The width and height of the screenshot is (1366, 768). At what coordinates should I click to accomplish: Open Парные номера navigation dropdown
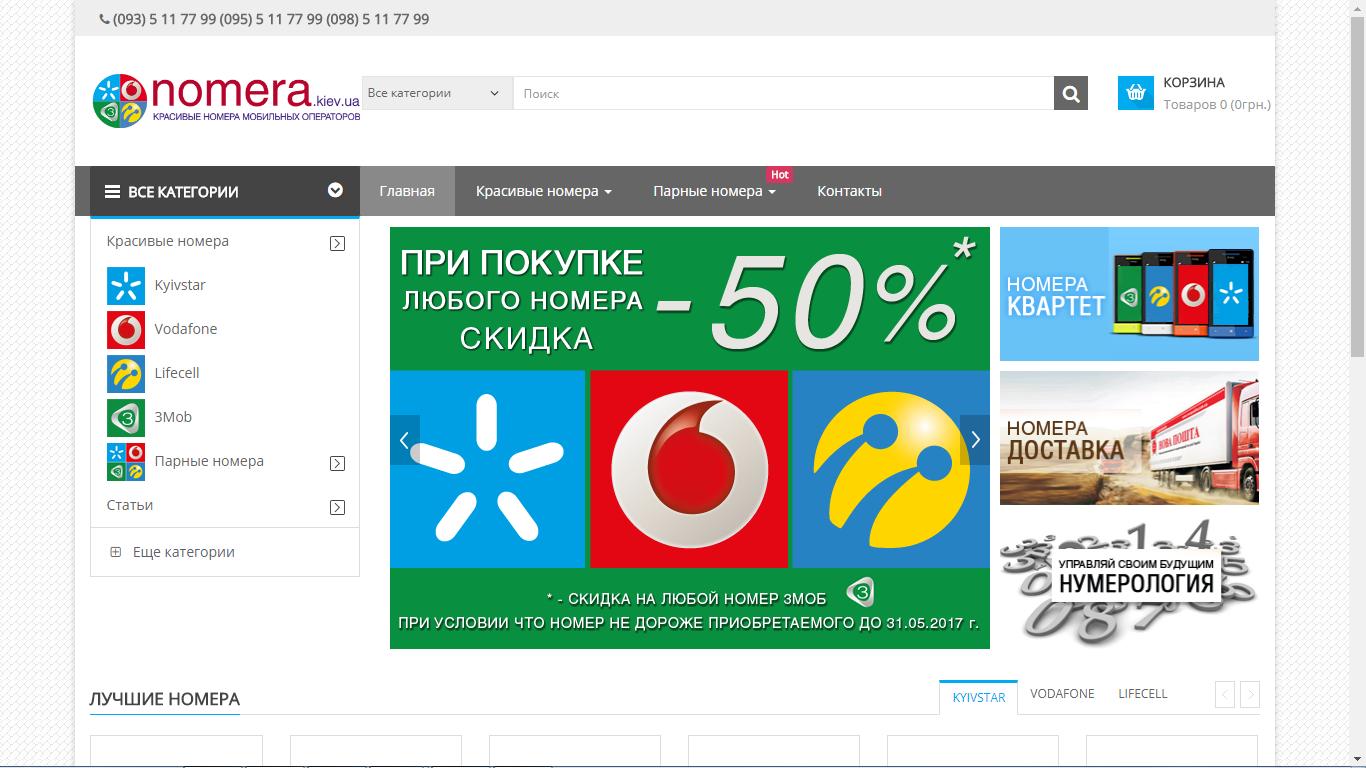coord(714,191)
